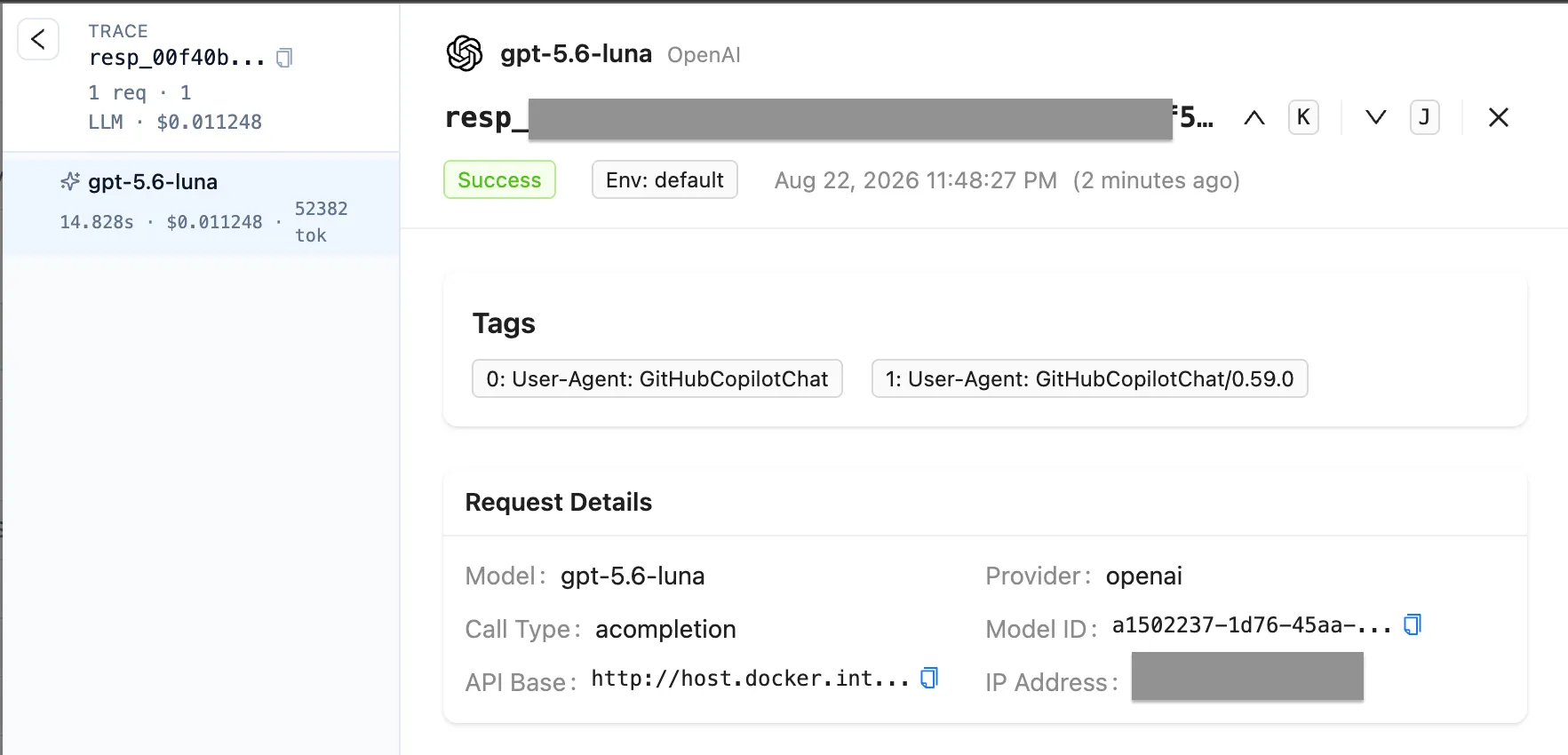Copy the Model ID value
This screenshot has height=755, width=1568.
tap(1413, 625)
